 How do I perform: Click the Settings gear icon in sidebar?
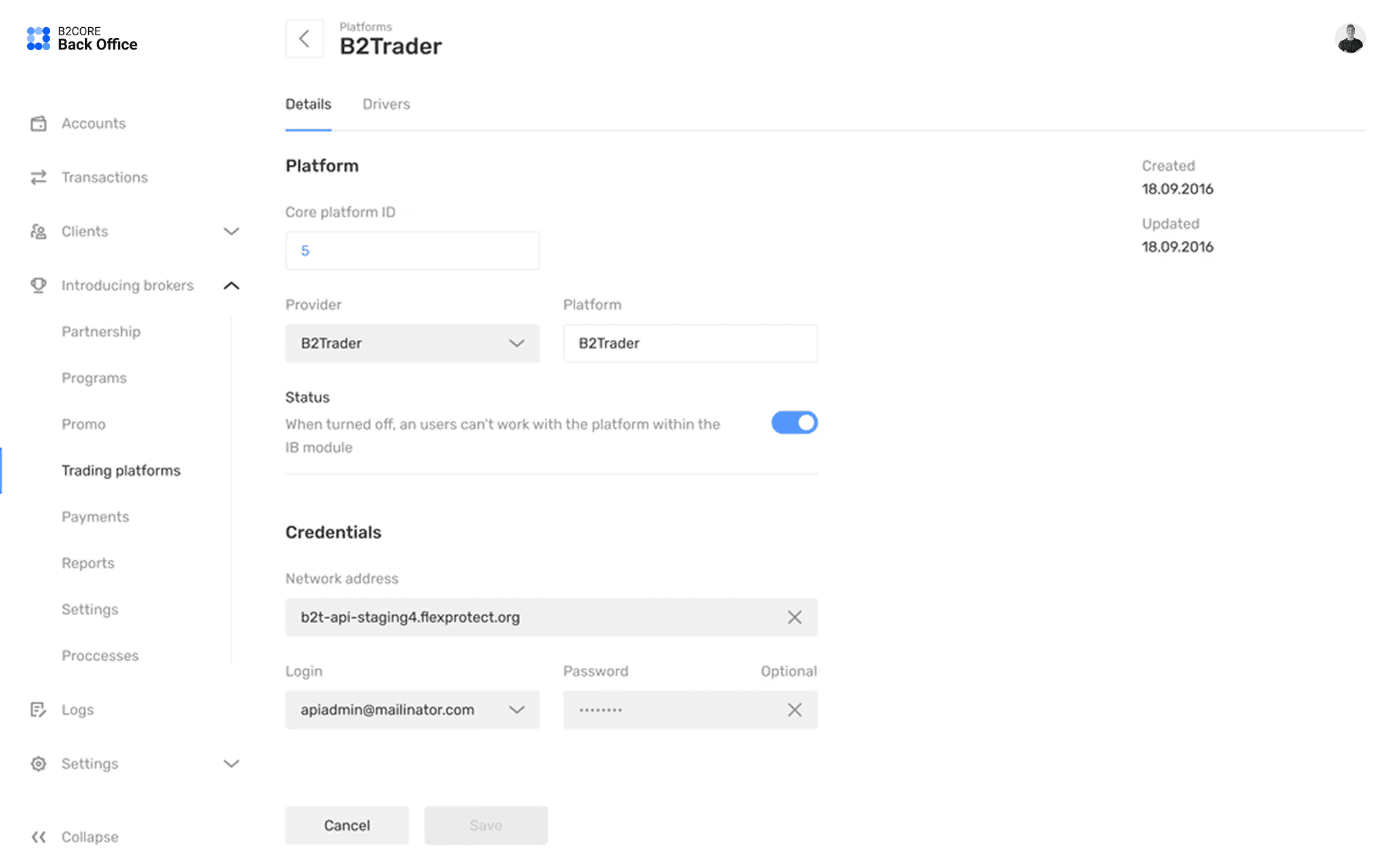tap(39, 764)
